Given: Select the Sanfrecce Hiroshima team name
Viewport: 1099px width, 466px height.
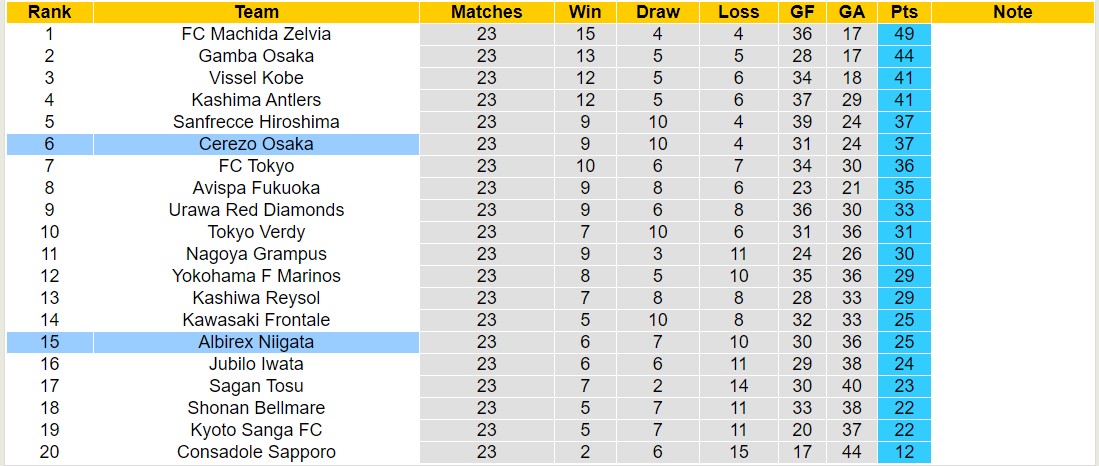Looking at the screenshot, I should [x=256, y=122].
